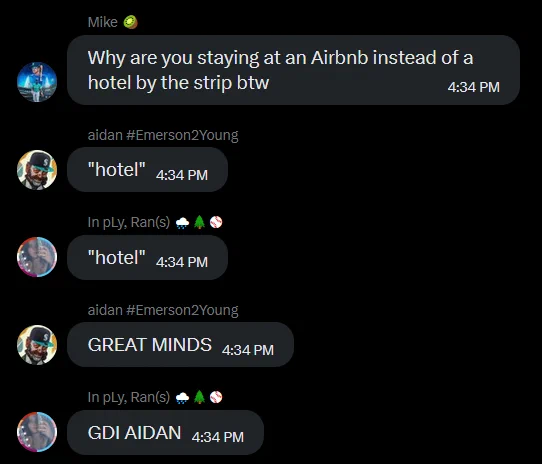The height and width of the screenshot is (464, 542).
Task: Click the avatar beside GDI AIDAN
Action: click(x=37, y=432)
